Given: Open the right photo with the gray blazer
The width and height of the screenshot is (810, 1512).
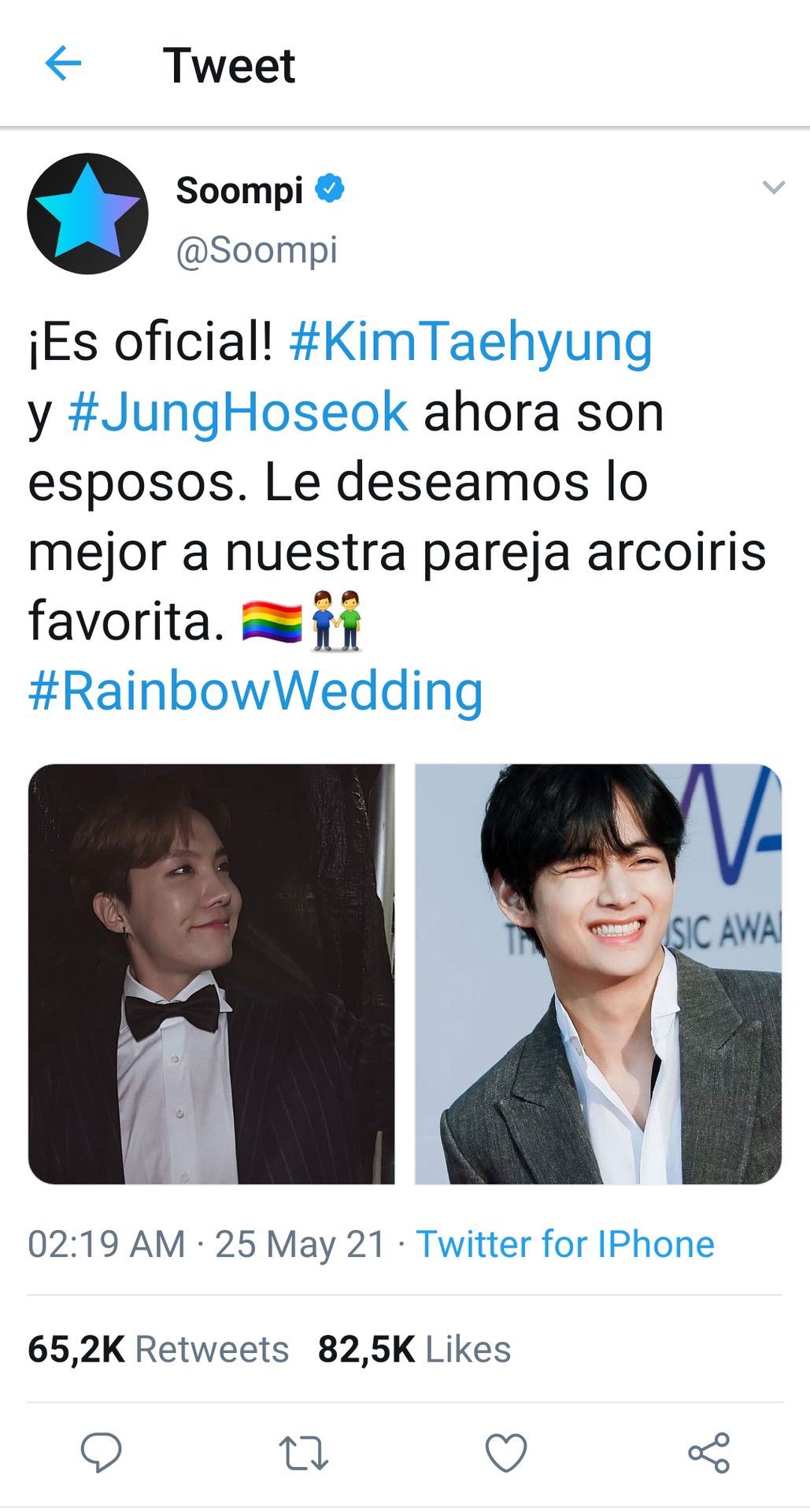Looking at the screenshot, I should tap(598, 974).
